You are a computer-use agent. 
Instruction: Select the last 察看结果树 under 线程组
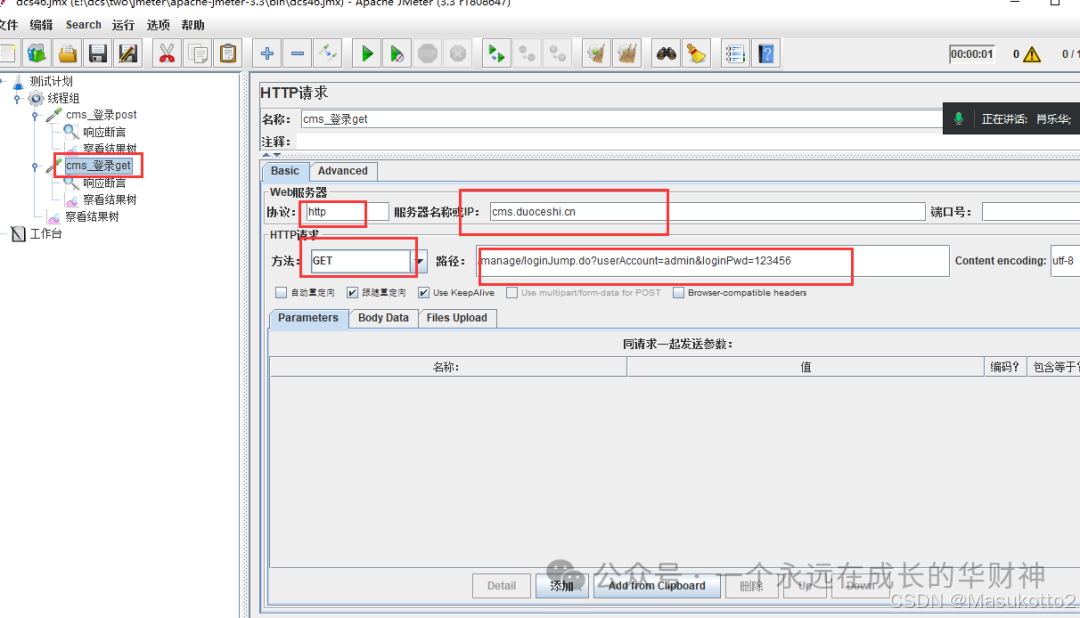pos(92,216)
